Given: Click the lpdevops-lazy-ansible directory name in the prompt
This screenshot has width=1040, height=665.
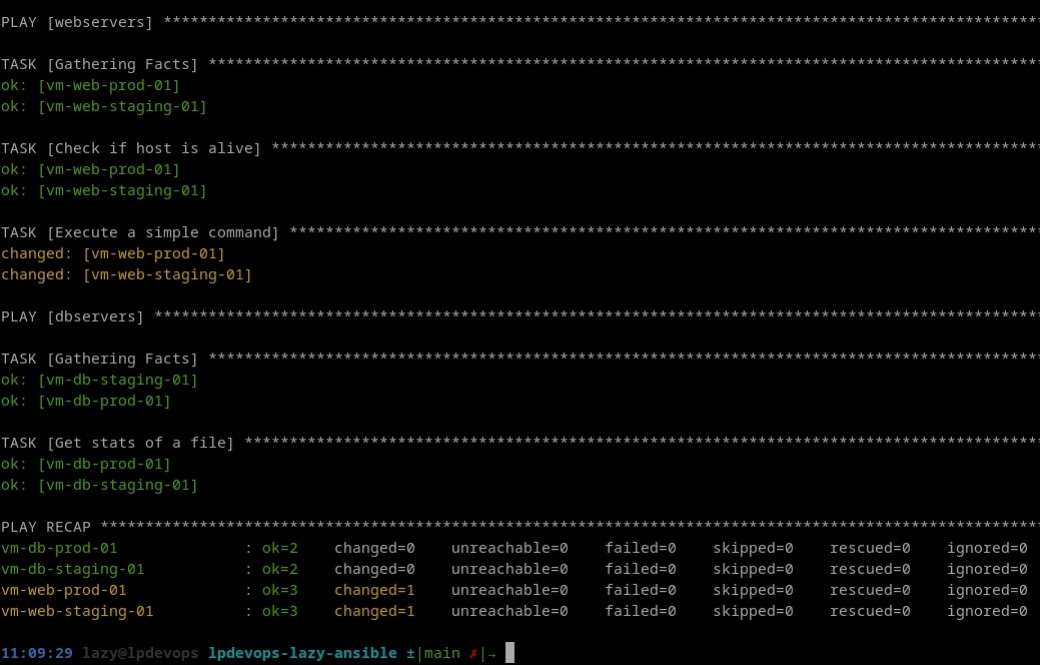Looking at the screenshot, I should click(x=302, y=653).
